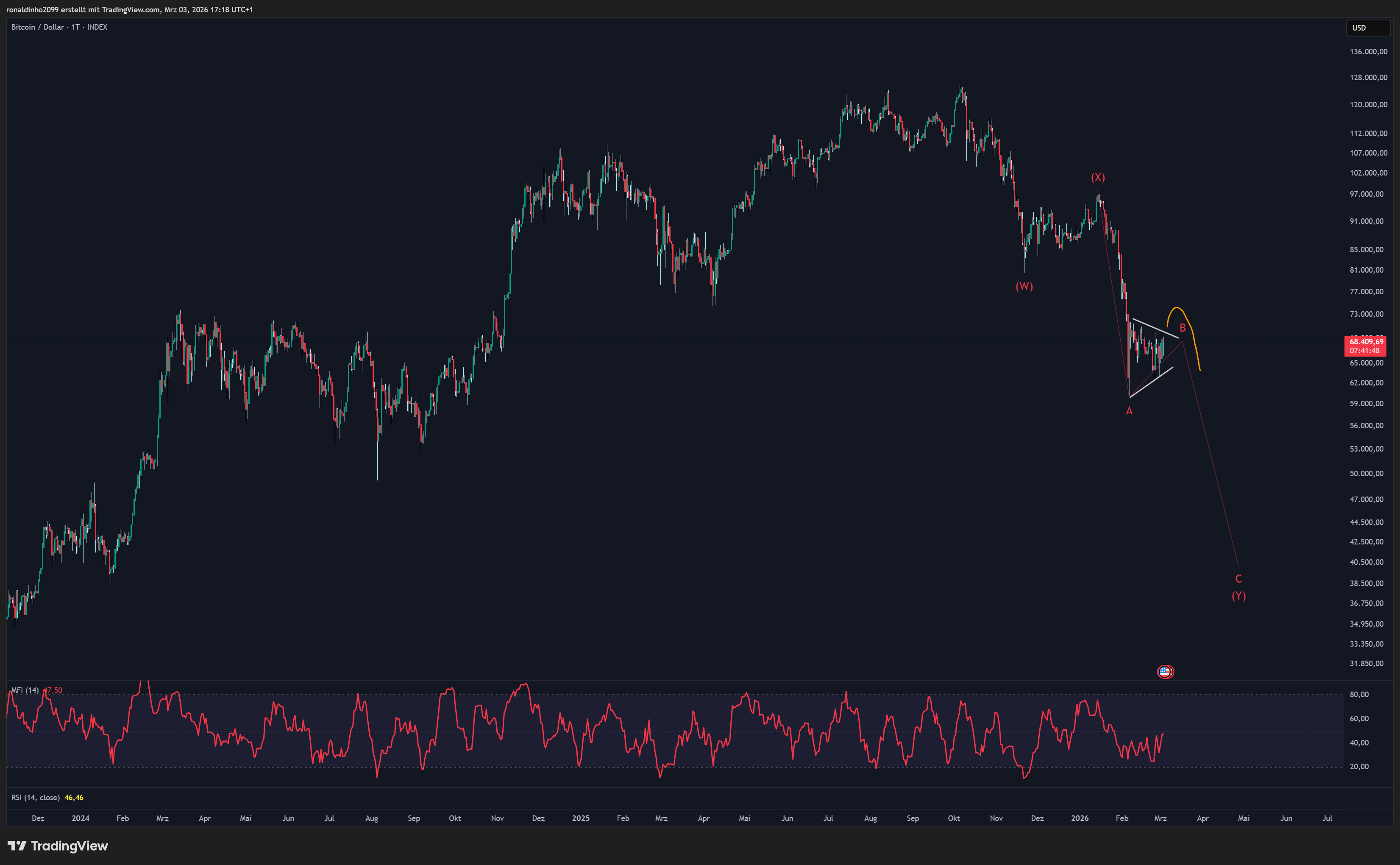
Task: Click the 85.000,00 price axis label
Action: click(x=1366, y=249)
